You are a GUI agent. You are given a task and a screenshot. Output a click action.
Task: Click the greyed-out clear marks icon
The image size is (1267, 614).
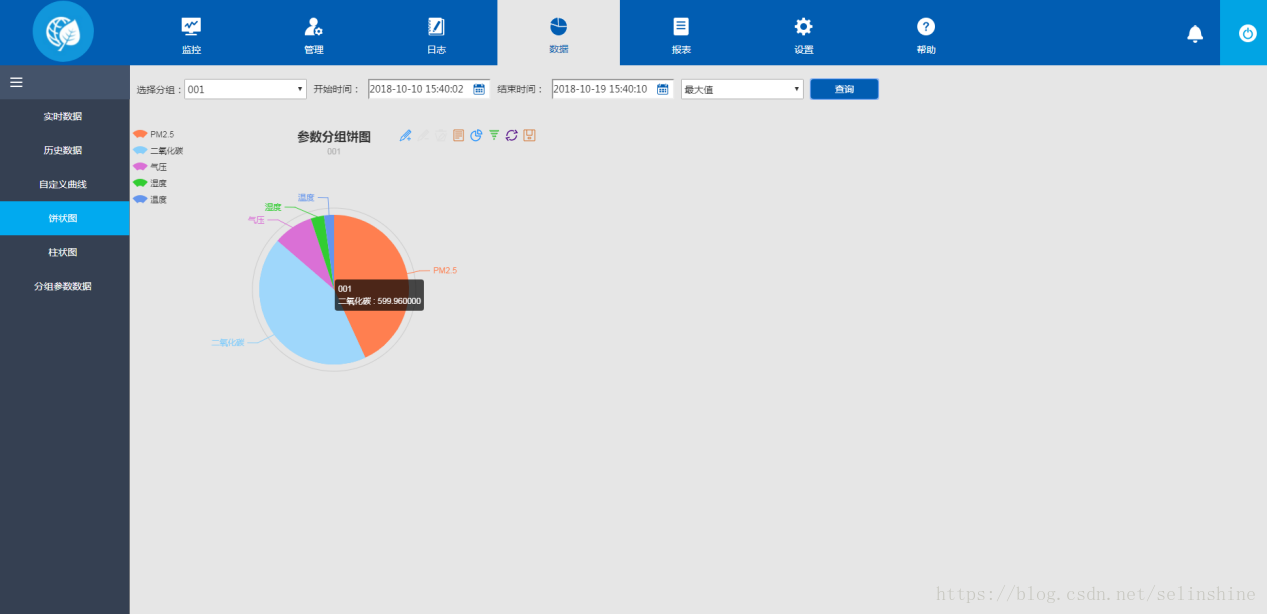tap(440, 135)
